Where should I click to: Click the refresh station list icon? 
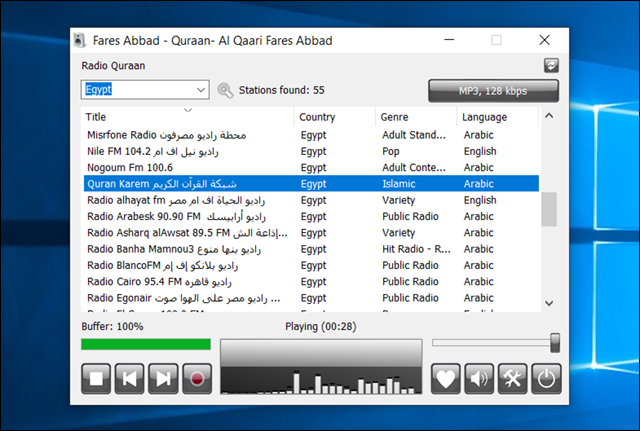click(551, 65)
